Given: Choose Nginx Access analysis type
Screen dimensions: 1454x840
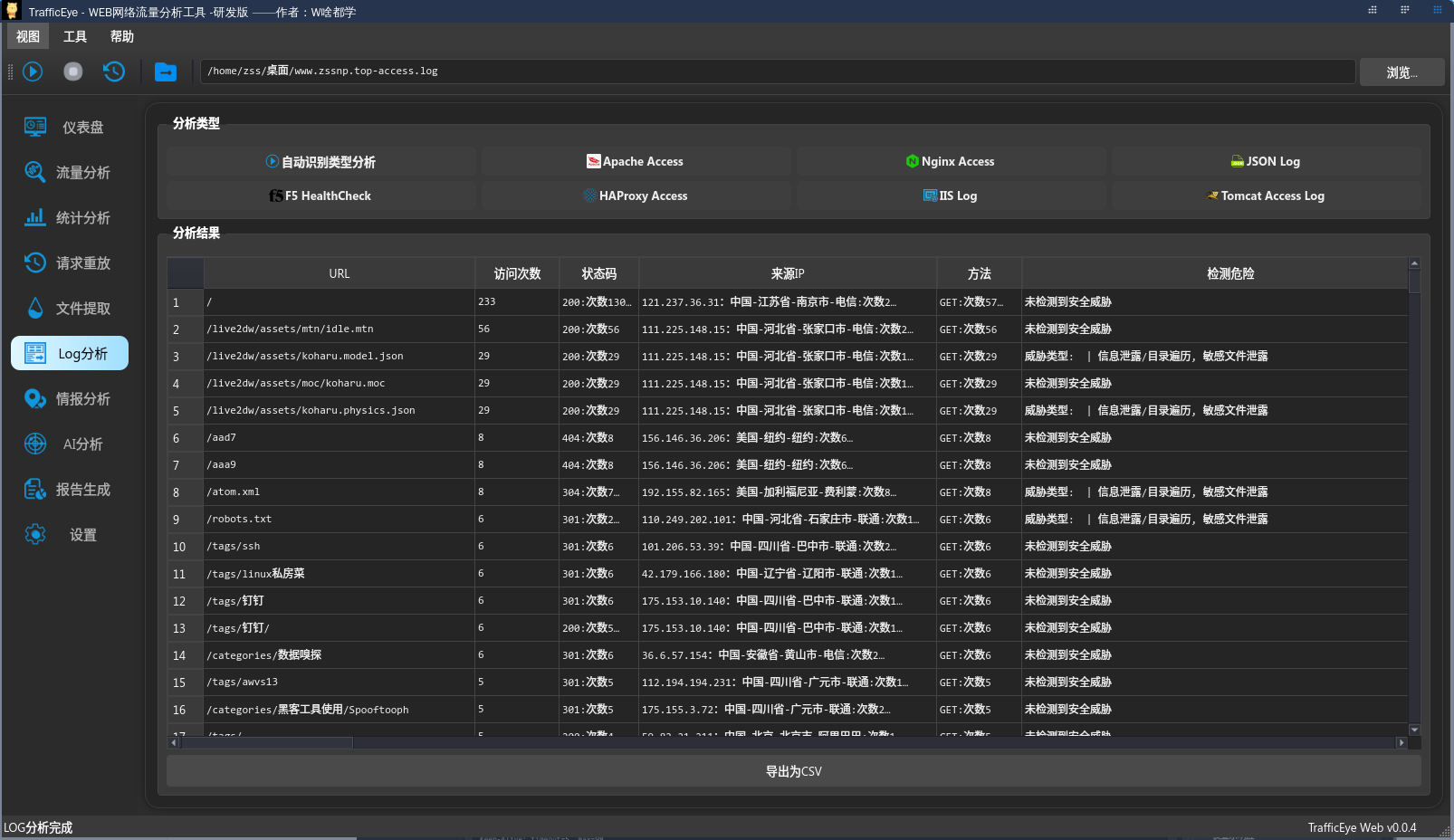Looking at the screenshot, I should pos(951,161).
